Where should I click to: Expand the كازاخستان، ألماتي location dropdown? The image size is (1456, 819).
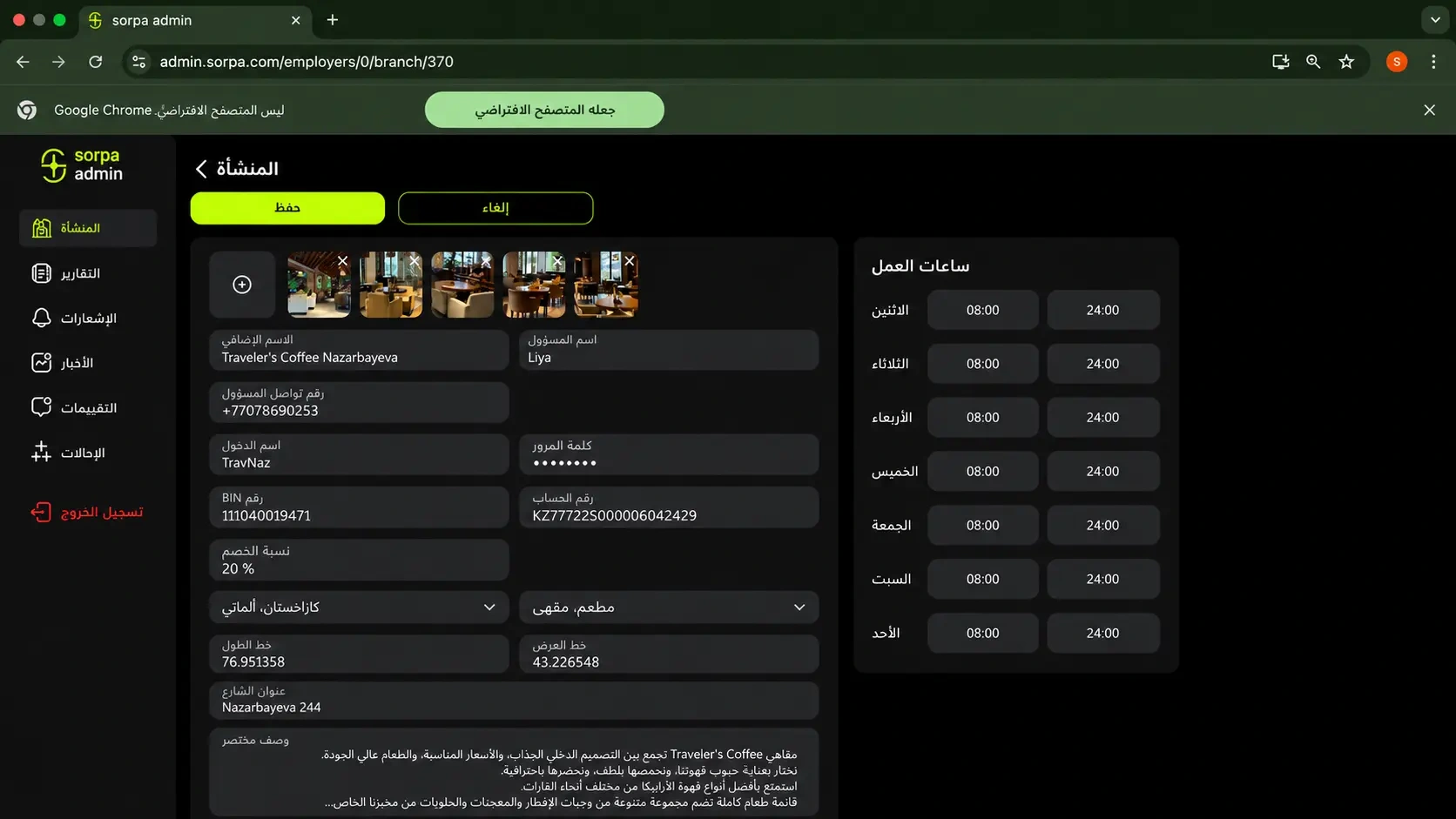tap(359, 608)
